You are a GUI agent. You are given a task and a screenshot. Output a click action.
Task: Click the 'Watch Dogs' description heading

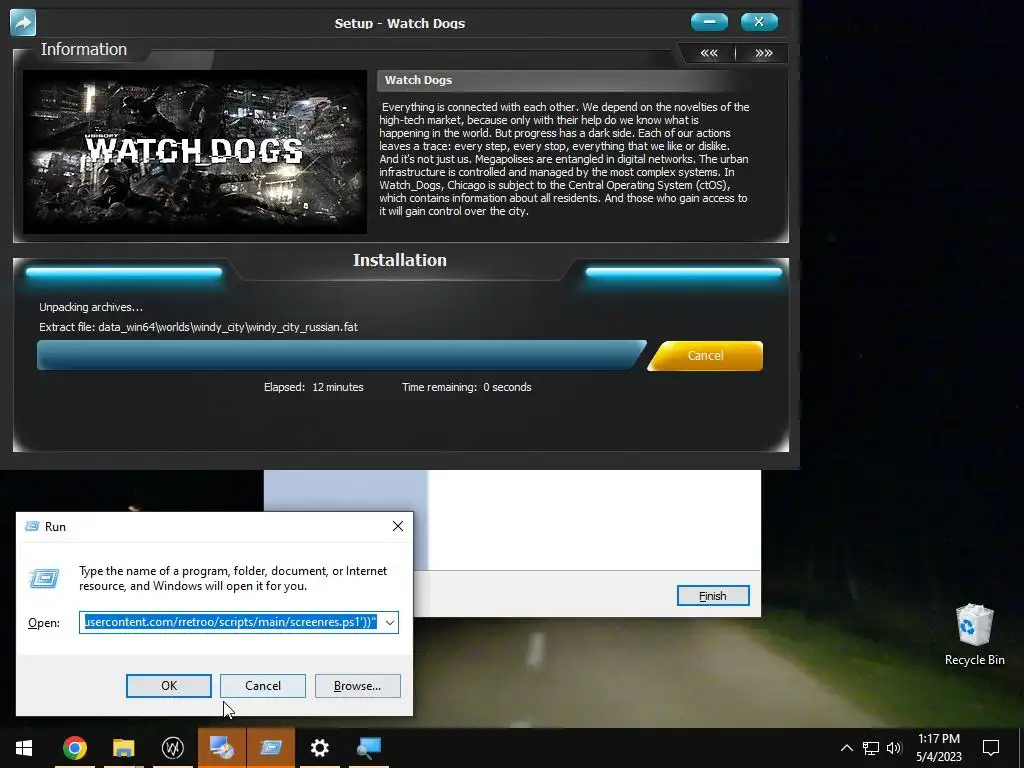(418, 80)
